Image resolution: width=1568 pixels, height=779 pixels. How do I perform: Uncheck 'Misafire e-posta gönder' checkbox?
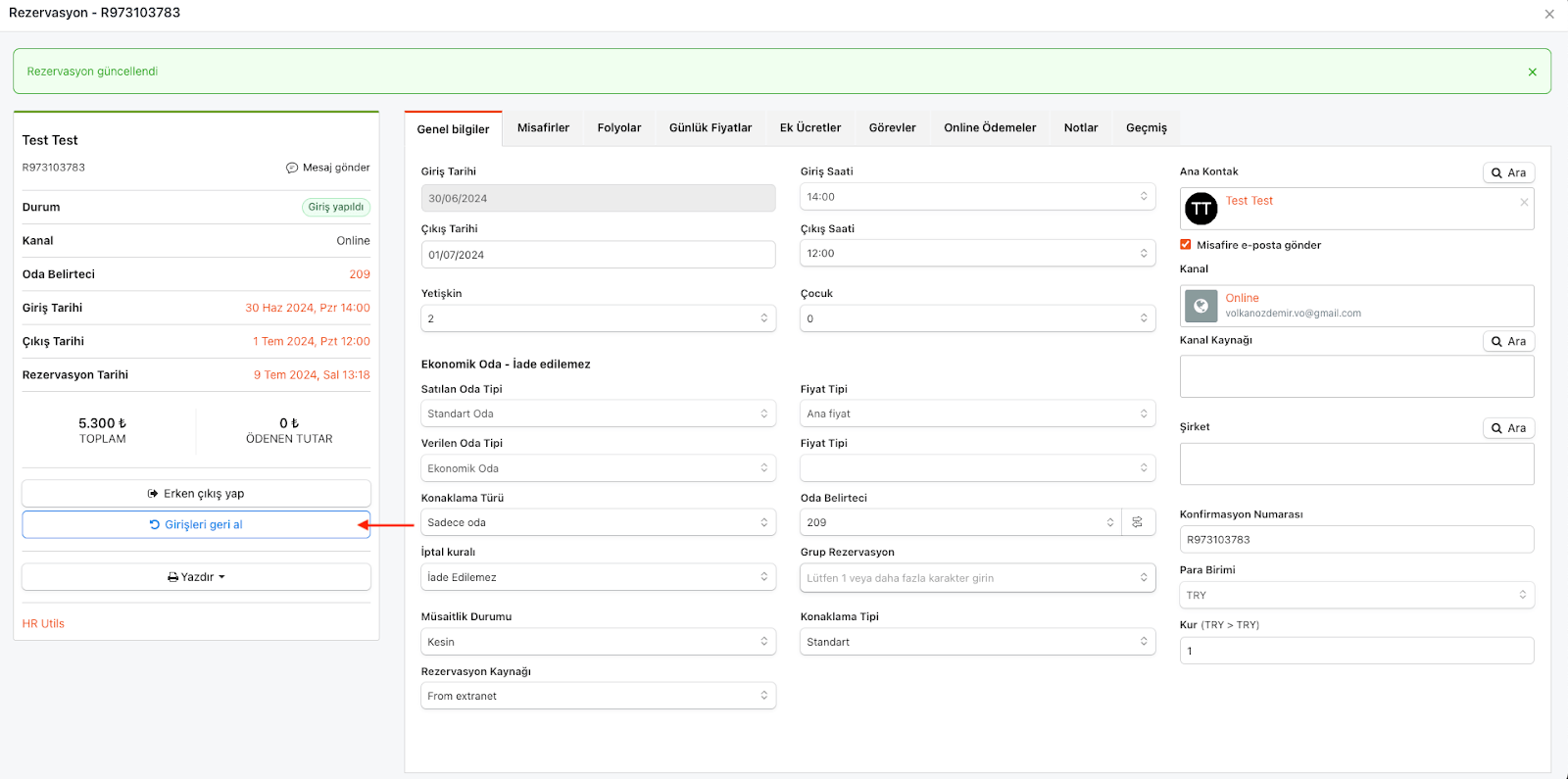1186,245
